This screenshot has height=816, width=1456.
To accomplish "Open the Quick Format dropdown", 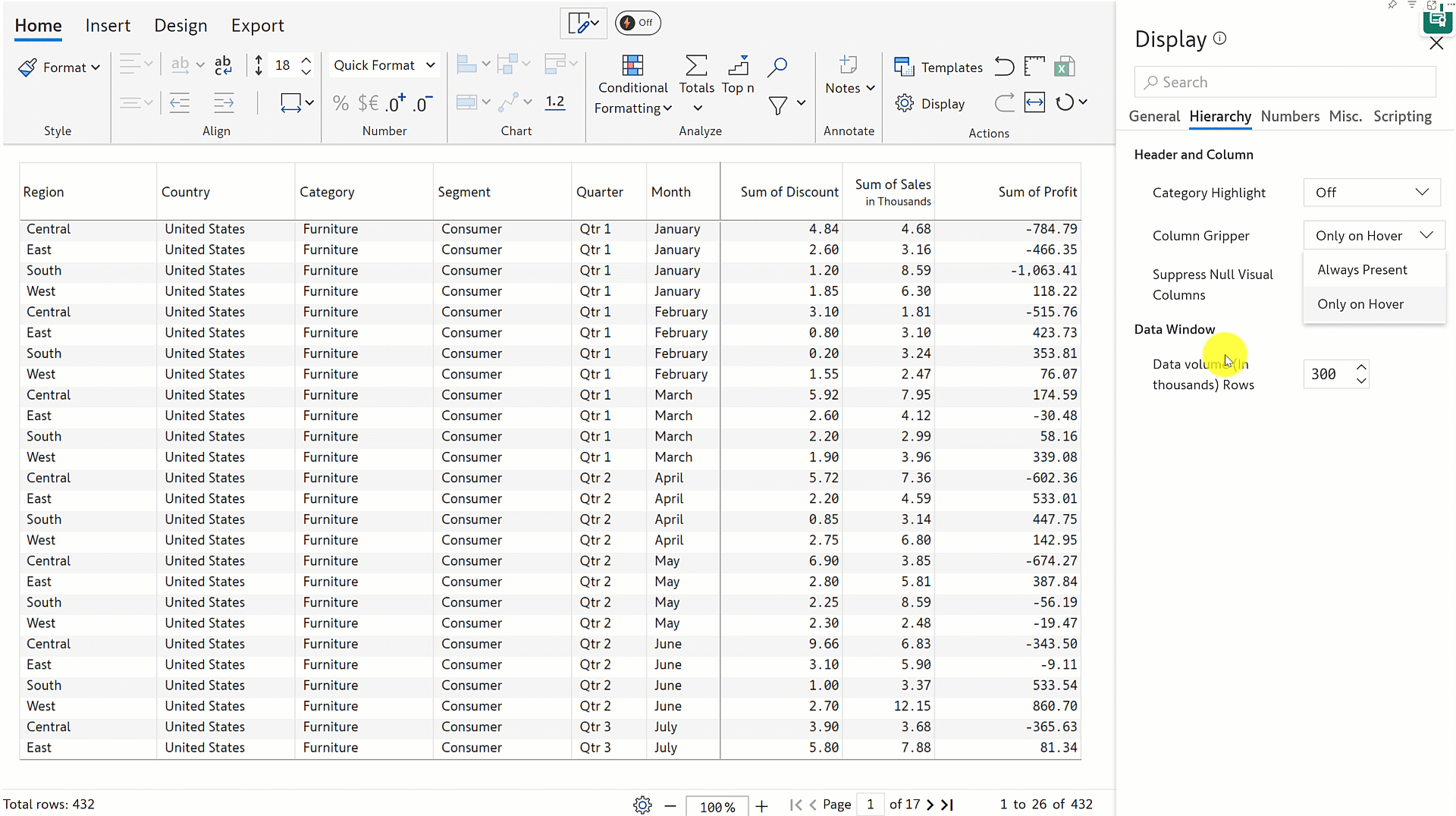I will tap(384, 65).
